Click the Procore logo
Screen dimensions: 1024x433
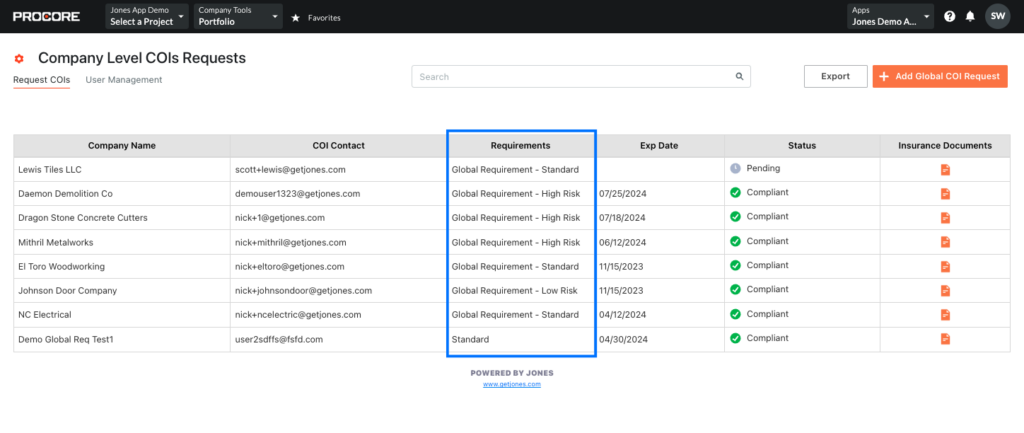click(x=46, y=16)
